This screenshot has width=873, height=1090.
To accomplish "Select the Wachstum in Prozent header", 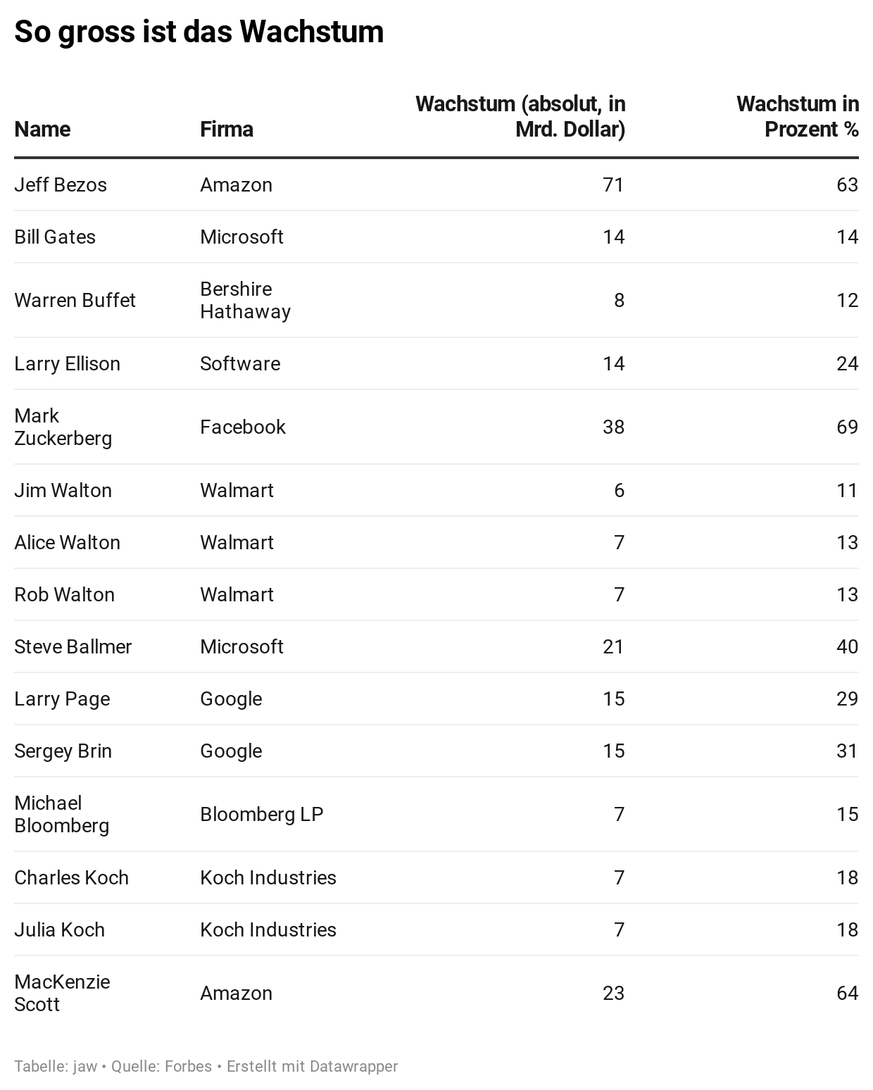I will pyautogui.click(x=797, y=117).
